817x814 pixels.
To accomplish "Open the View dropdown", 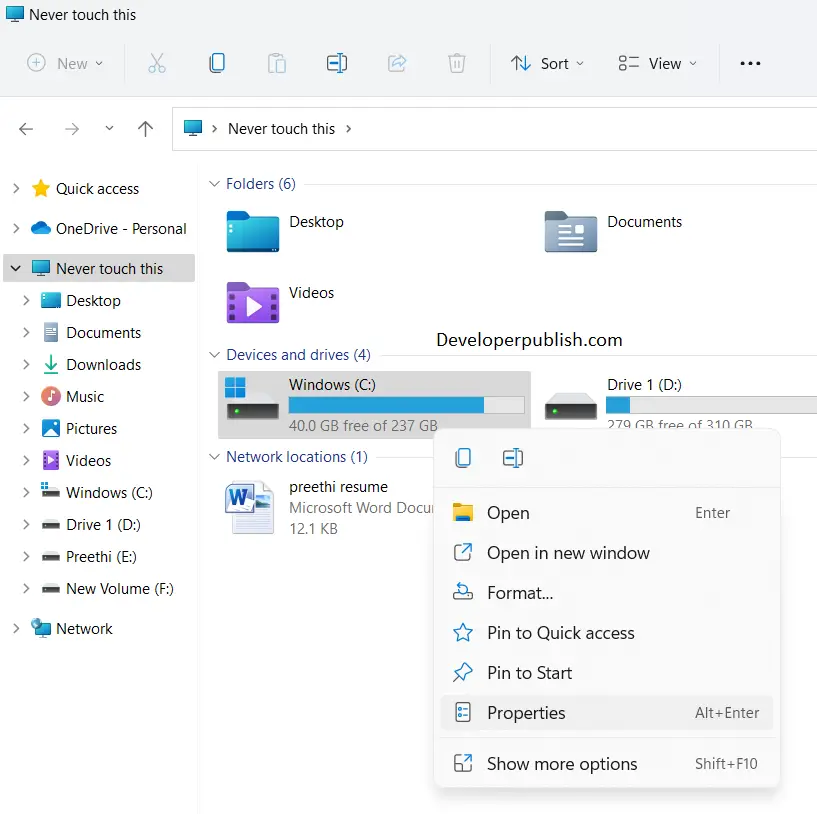I will pos(657,64).
